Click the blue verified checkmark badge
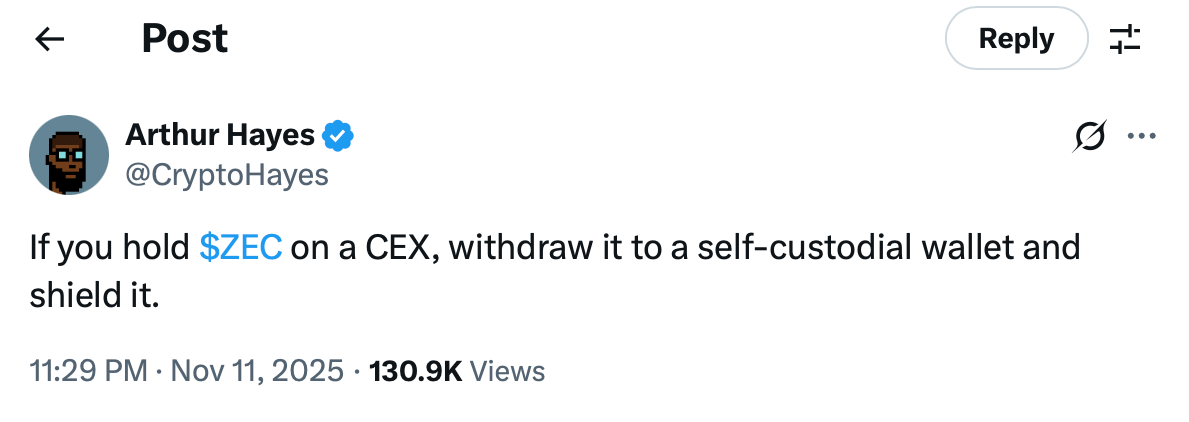This screenshot has width=1189, height=422. (340, 134)
